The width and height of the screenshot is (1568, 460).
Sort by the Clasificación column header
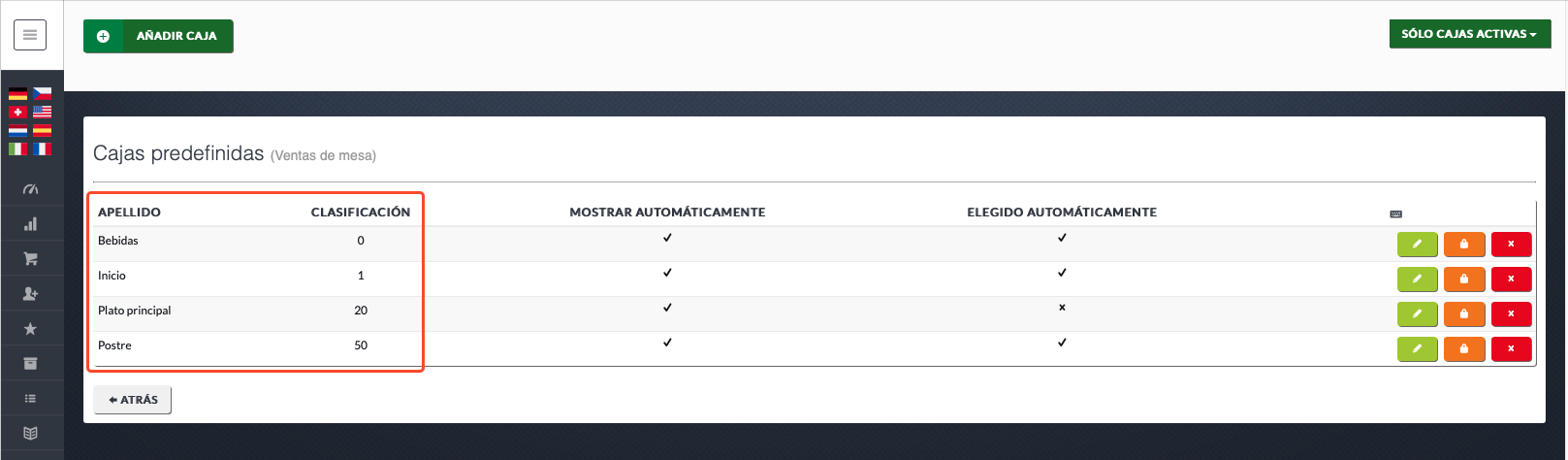(x=361, y=212)
